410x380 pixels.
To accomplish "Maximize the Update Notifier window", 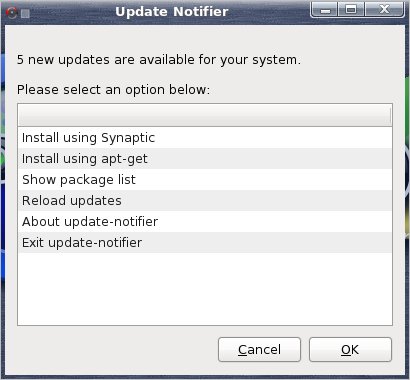I will 351,10.
